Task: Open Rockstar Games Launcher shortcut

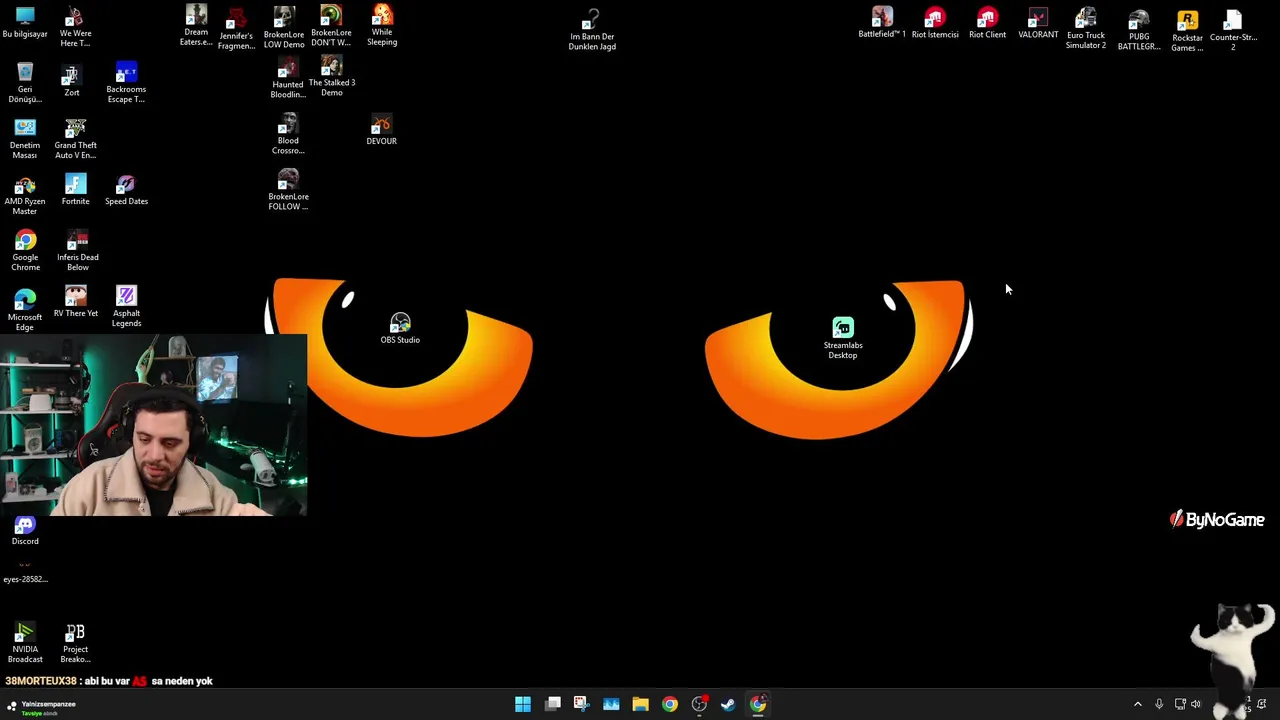Action: [x=1187, y=31]
